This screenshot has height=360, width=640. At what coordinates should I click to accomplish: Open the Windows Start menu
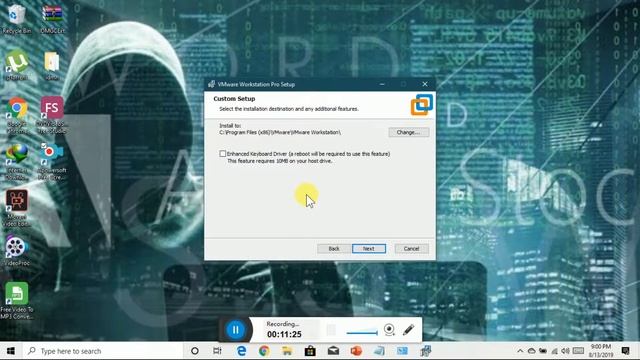[11, 351]
